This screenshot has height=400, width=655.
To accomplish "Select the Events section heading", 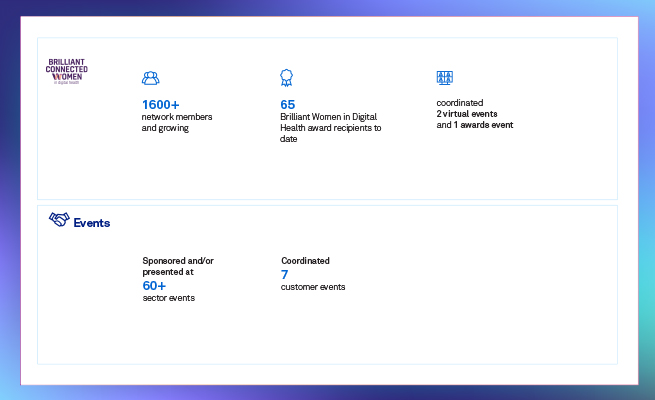I will click(x=92, y=223).
